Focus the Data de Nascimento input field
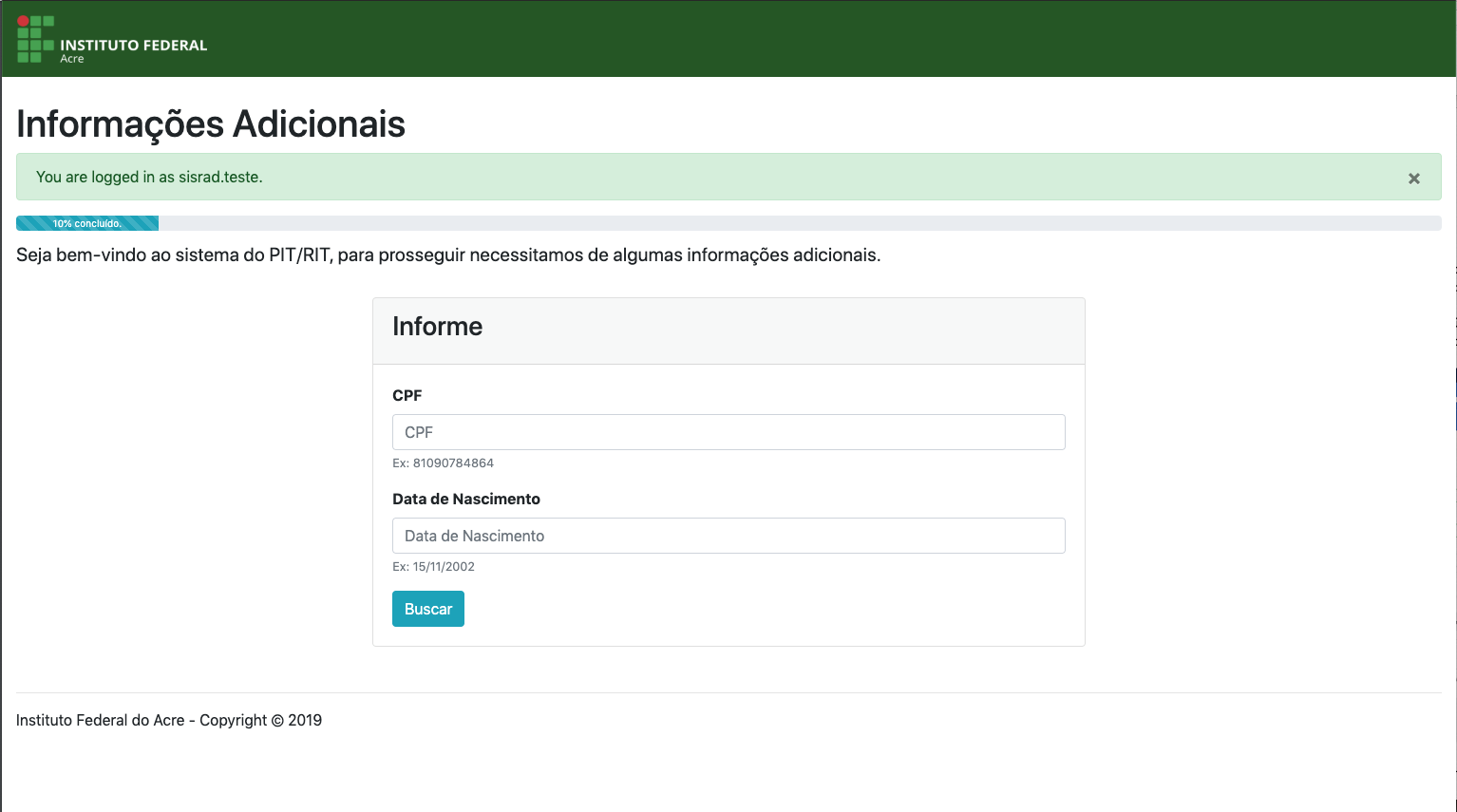 [x=728, y=536]
